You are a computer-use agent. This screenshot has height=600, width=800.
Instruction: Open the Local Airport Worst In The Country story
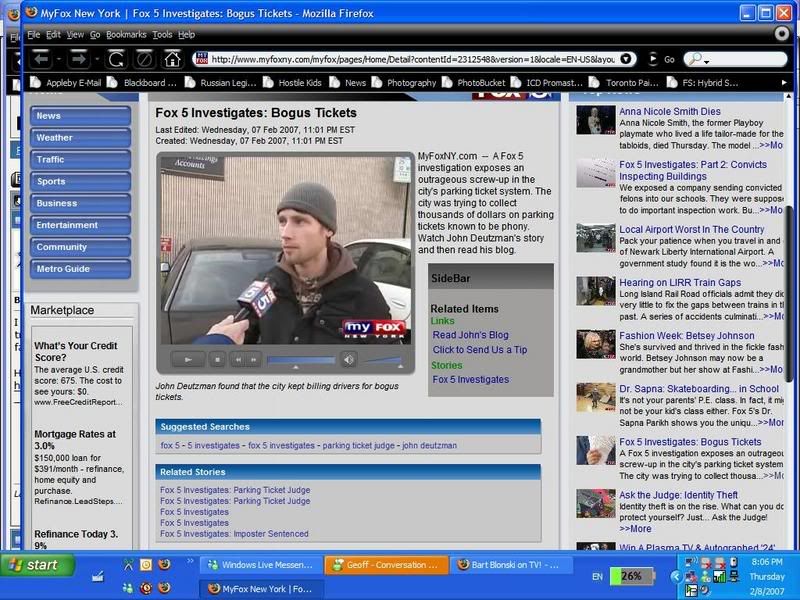tap(691, 230)
